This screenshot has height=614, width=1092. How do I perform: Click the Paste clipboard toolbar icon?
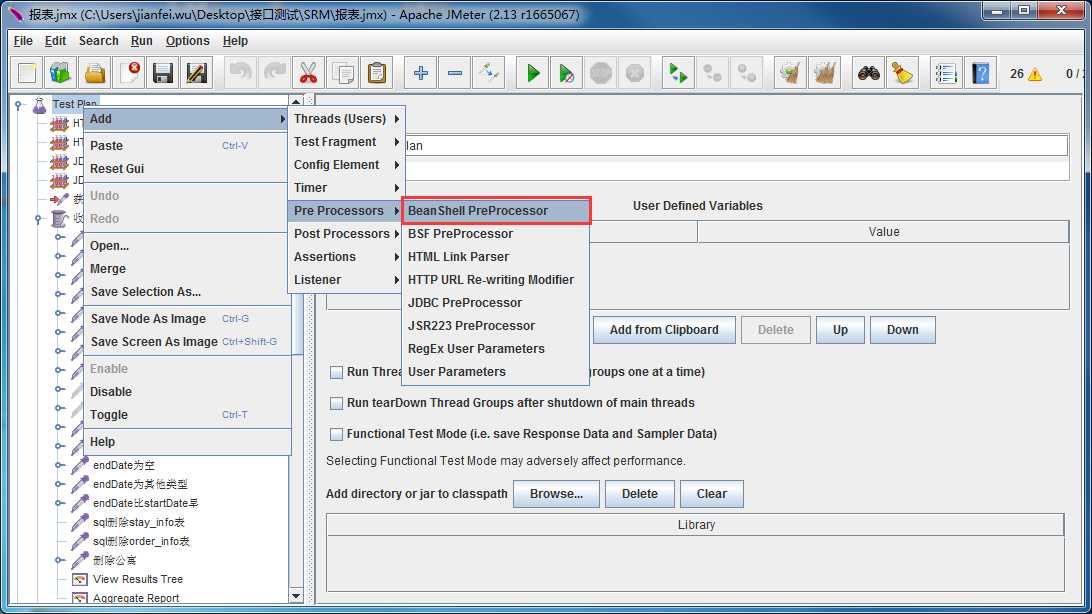377,73
